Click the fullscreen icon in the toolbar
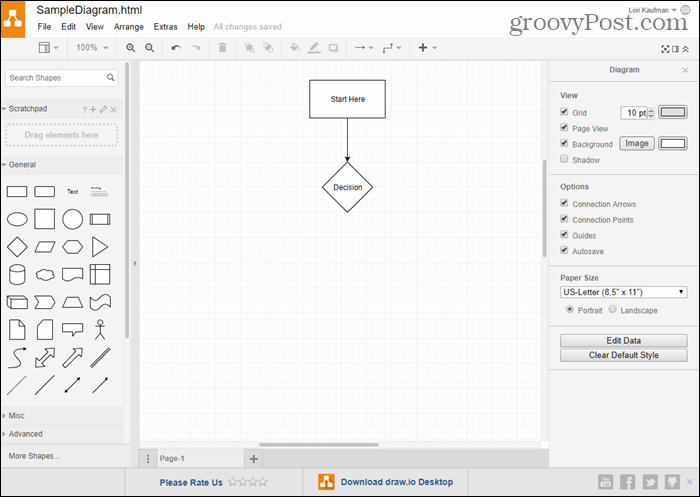This screenshot has width=700, height=497. tap(665, 49)
